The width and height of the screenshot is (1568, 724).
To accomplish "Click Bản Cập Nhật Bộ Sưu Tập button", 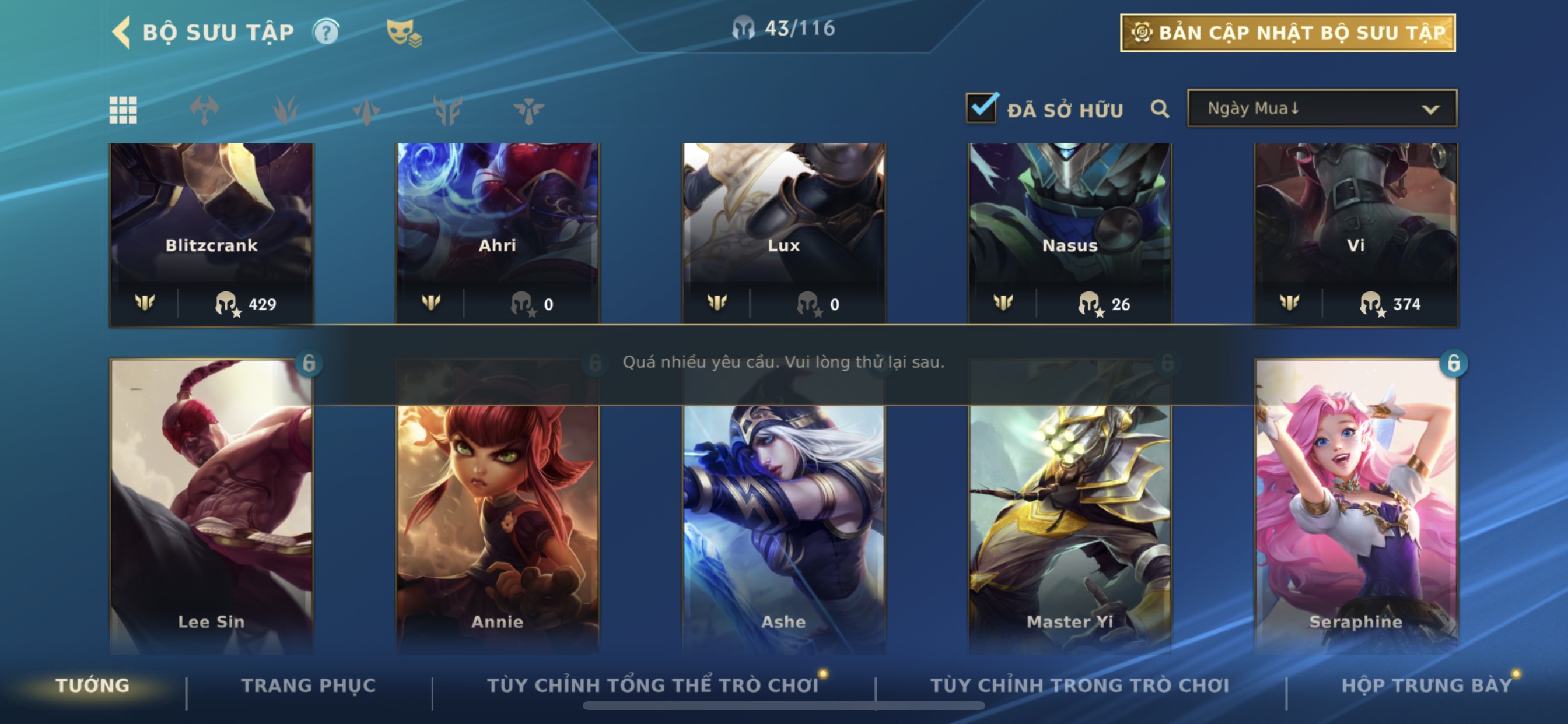I will point(1287,33).
